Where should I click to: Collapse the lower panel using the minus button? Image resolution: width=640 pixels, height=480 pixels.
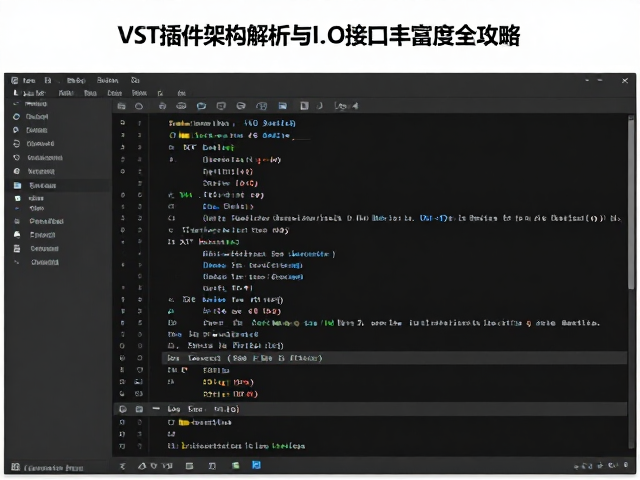(156, 409)
